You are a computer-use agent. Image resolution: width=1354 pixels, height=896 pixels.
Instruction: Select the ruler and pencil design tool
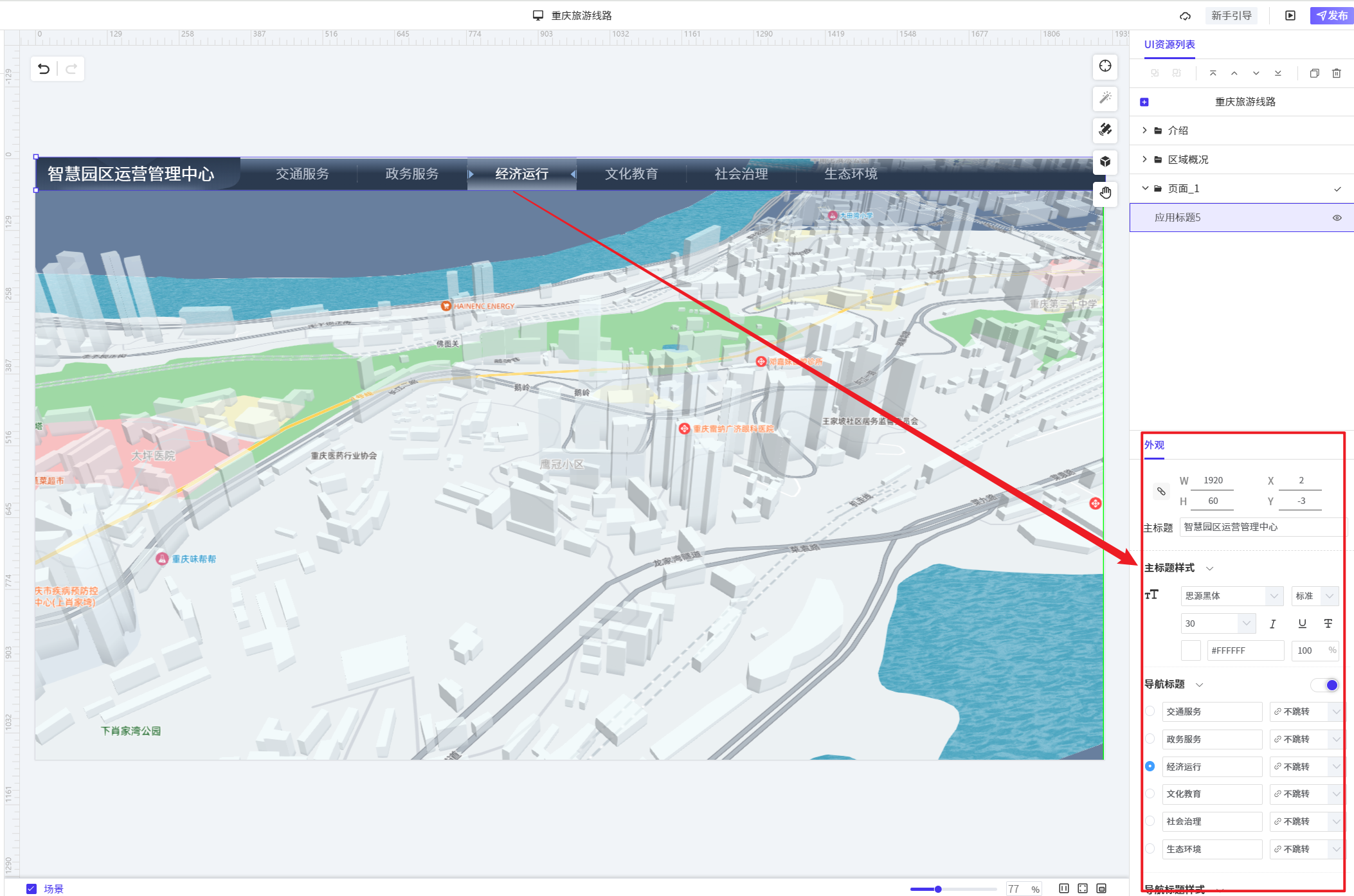click(1105, 129)
